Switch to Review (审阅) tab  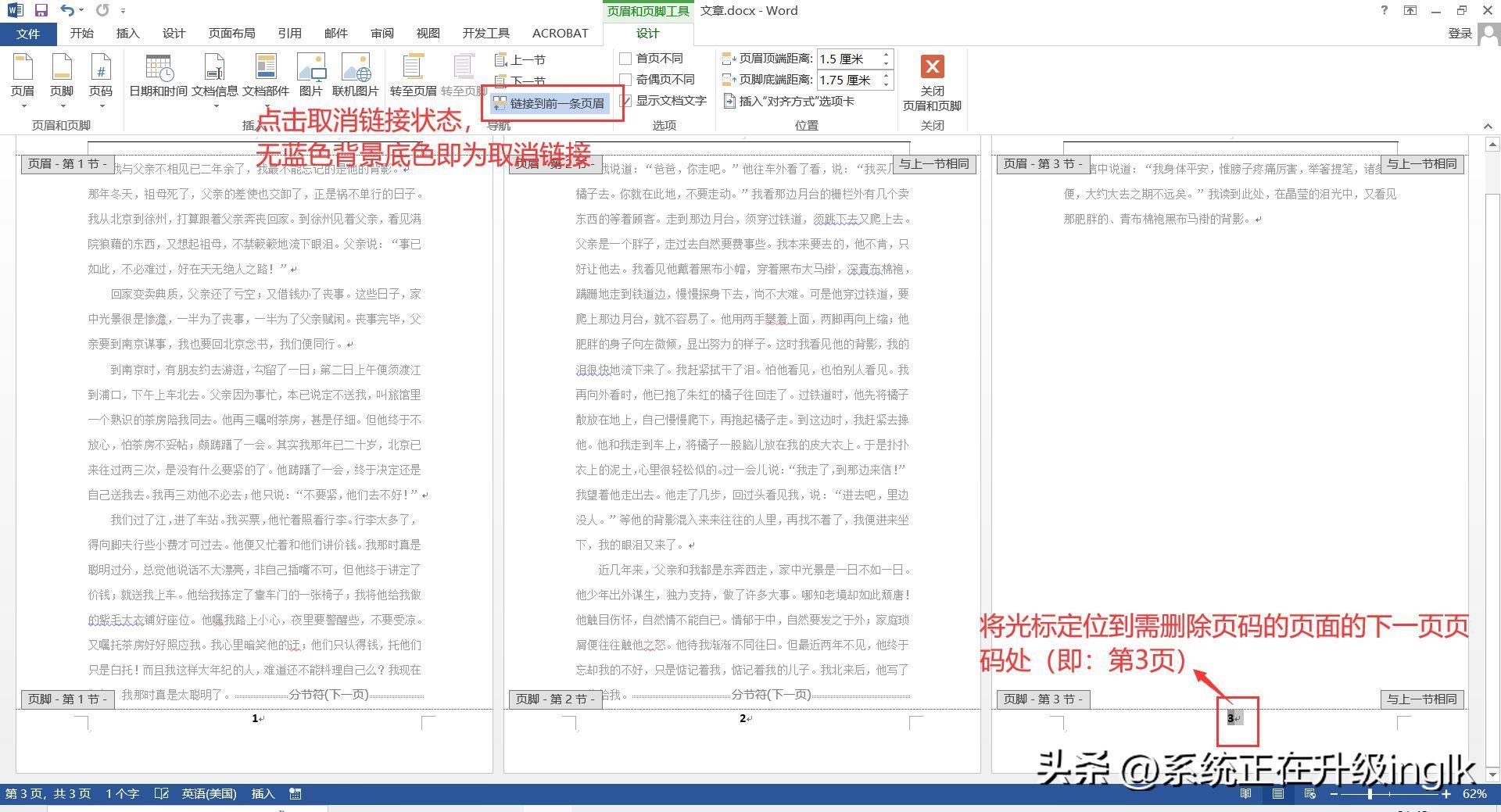click(x=382, y=34)
